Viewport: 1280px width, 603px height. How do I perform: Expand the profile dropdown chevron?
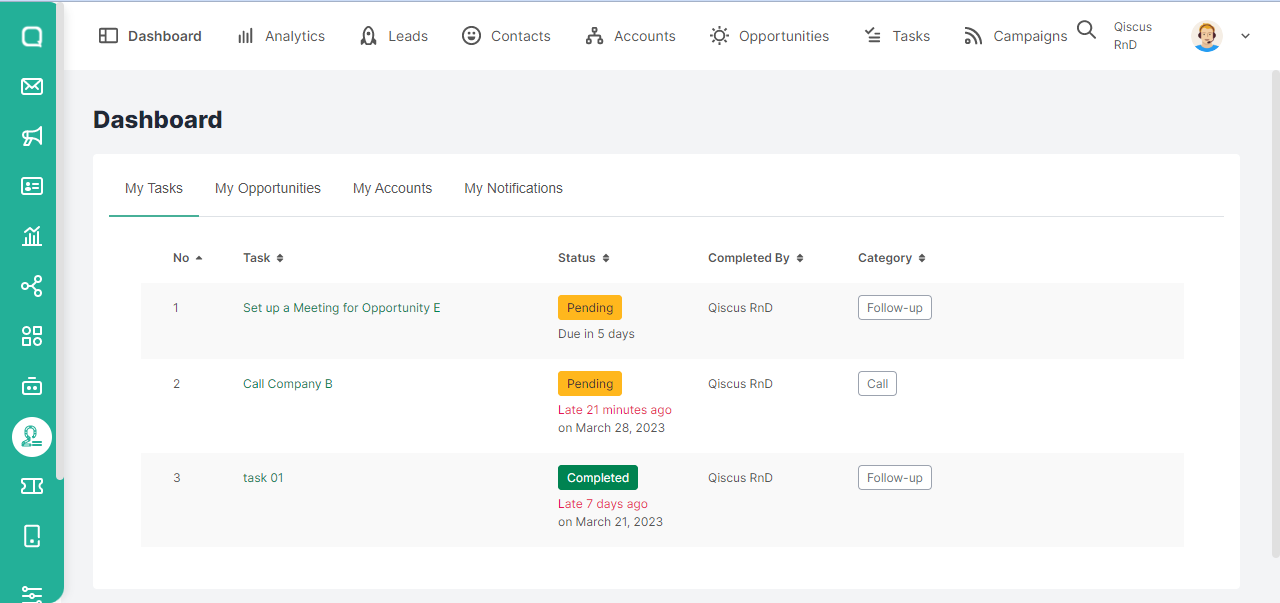pyautogui.click(x=1245, y=36)
